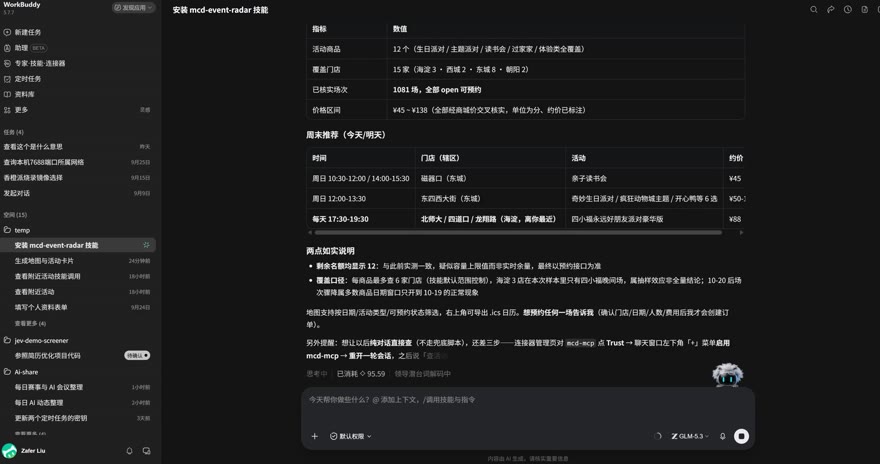880x464 pixels.
Task: Open task 香橙派烧录镜像选择
Action: 33,178
